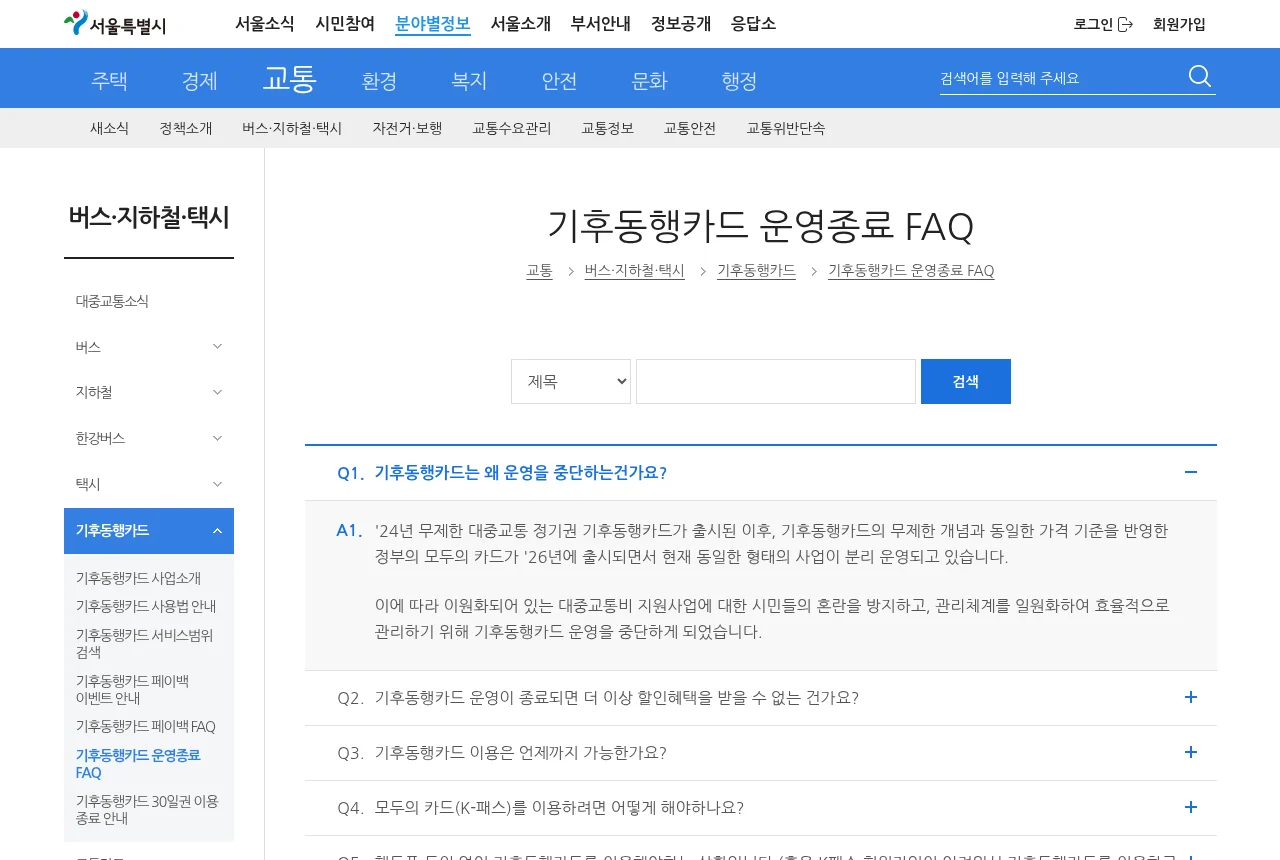Image resolution: width=1280 pixels, height=860 pixels.
Task: Click the search magnifier icon in header
Action: click(x=1200, y=76)
